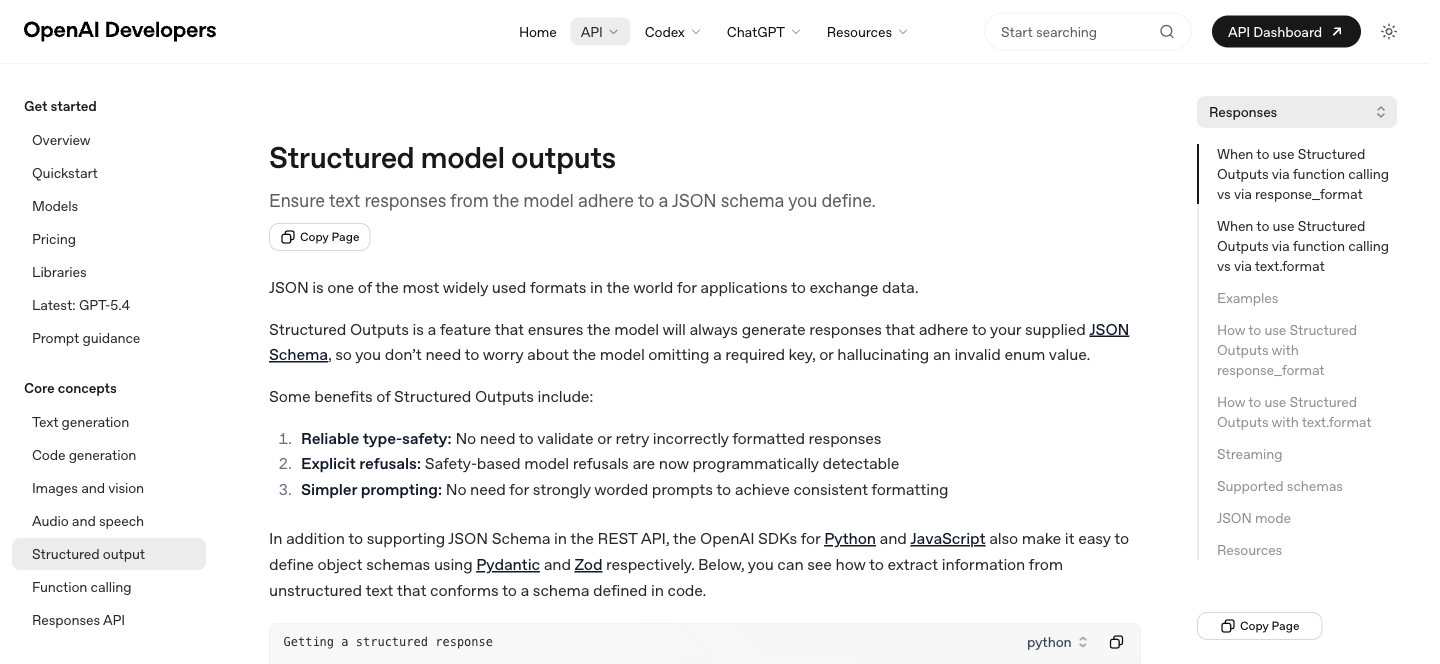This screenshot has height=664, width=1440.
Task: Follow the JavaScript SDK link
Action: (x=948, y=539)
